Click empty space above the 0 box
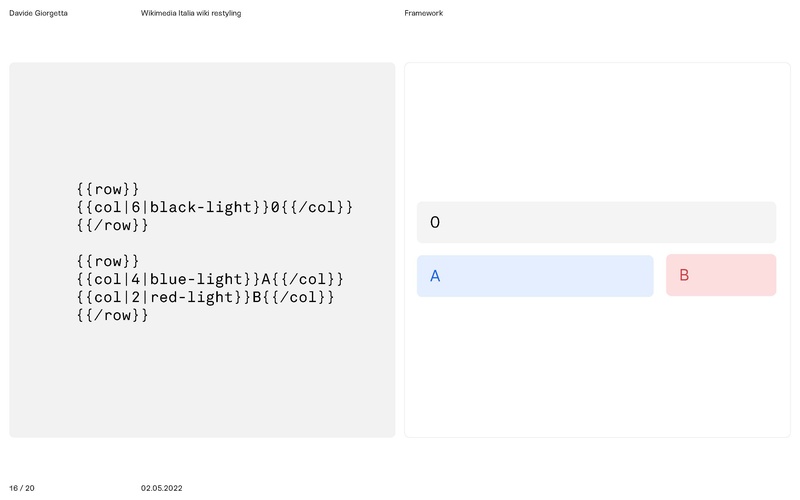This screenshot has width=800, height=500. [596, 130]
